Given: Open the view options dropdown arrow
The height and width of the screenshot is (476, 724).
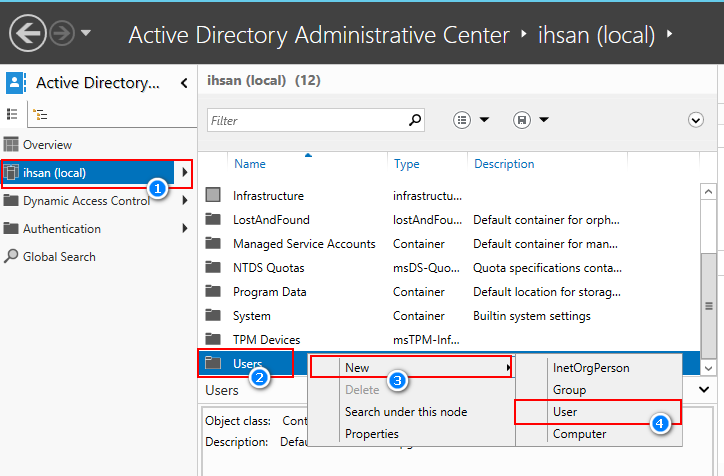Looking at the screenshot, I should click(x=484, y=120).
